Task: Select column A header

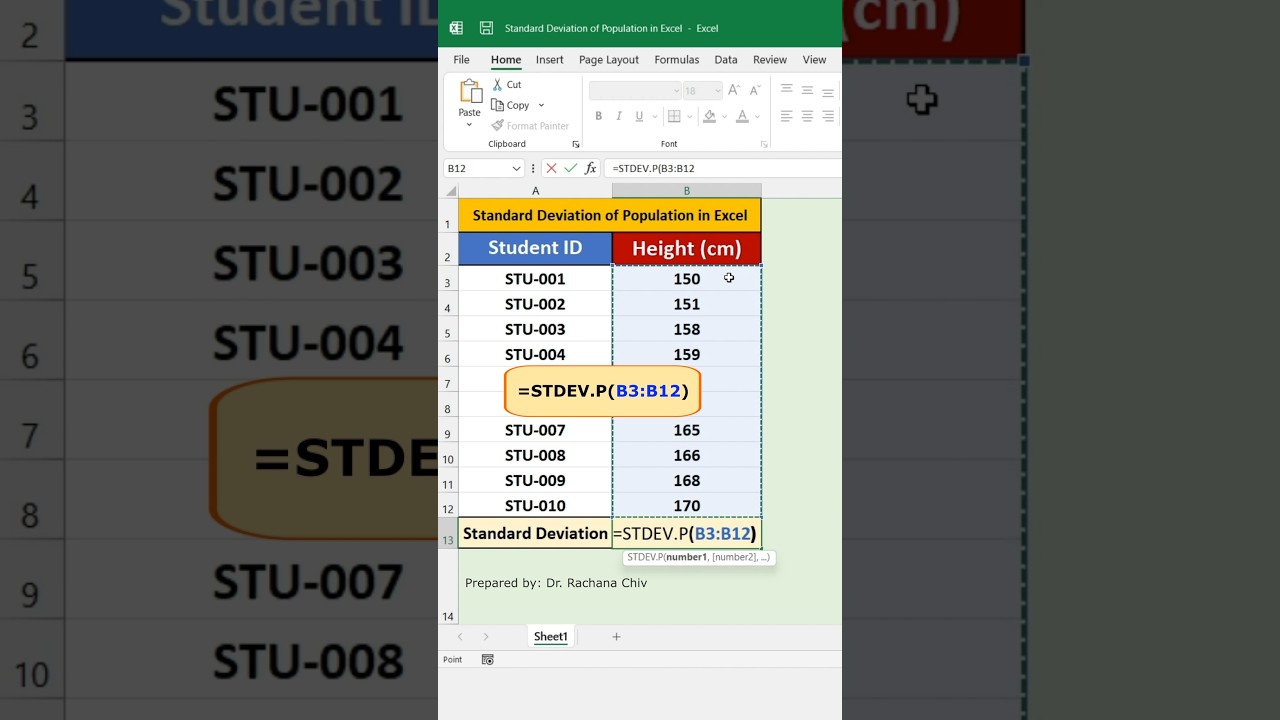Action: tap(535, 191)
